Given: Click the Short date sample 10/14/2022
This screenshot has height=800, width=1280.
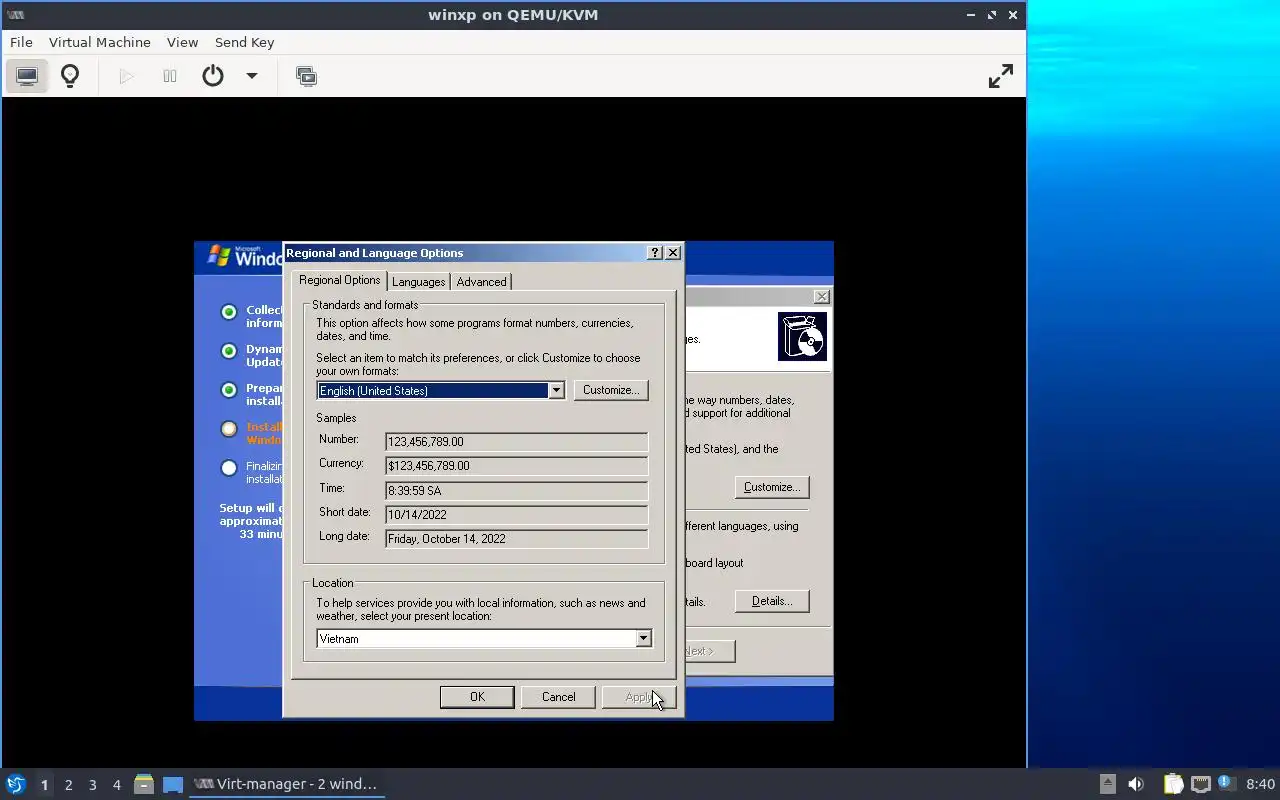Looking at the screenshot, I should click(x=516, y=514).
